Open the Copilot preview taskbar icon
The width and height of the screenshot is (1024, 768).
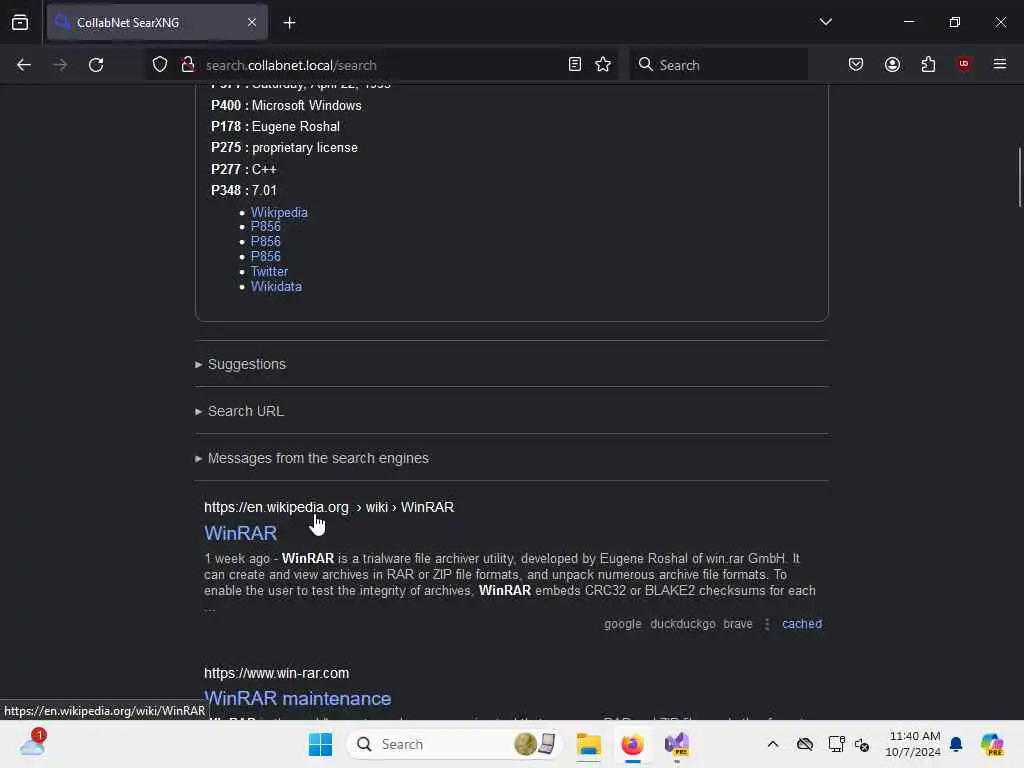(x=991, y=744)
